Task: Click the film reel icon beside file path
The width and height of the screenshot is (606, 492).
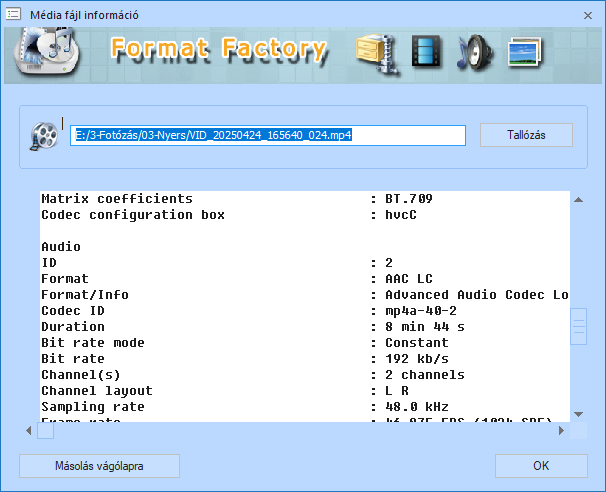Action: click(44, 136)
